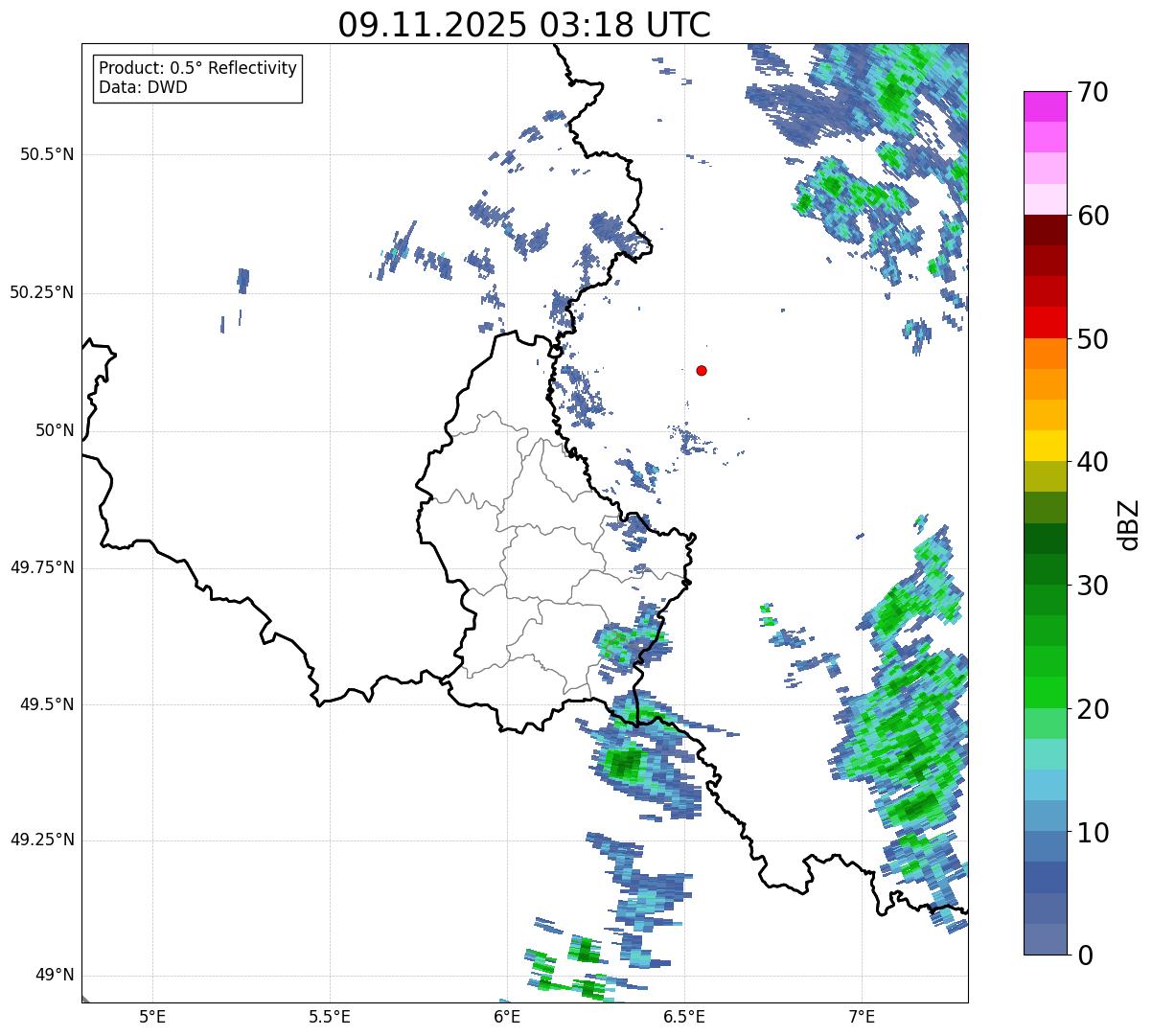Image resolution: width=1152 pixels, height=1036 pixels.
Task: Pick the dark blue swatch below 10 on colorbar
Action: coord(1046,877)
